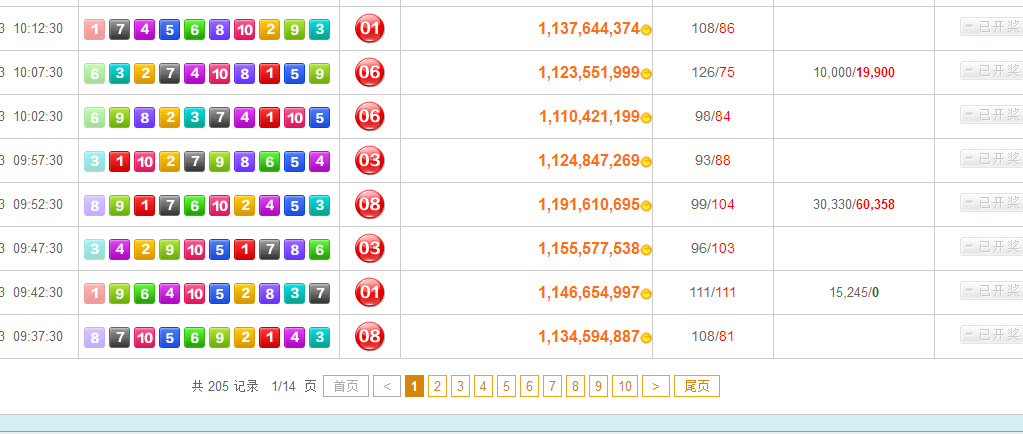Jump to page 10 in pagination
This screenshot has height=434, width=1023.
[x=625, y=386]
